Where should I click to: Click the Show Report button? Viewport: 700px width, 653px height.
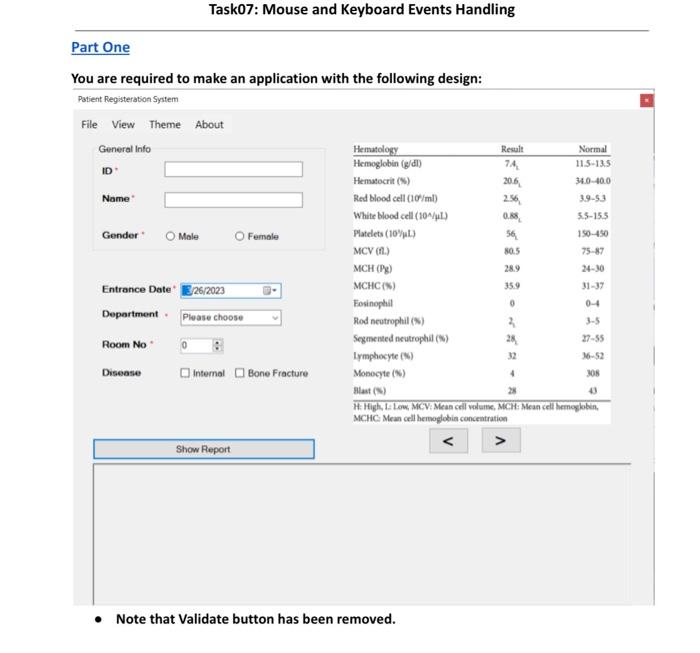tap(204, 449)
